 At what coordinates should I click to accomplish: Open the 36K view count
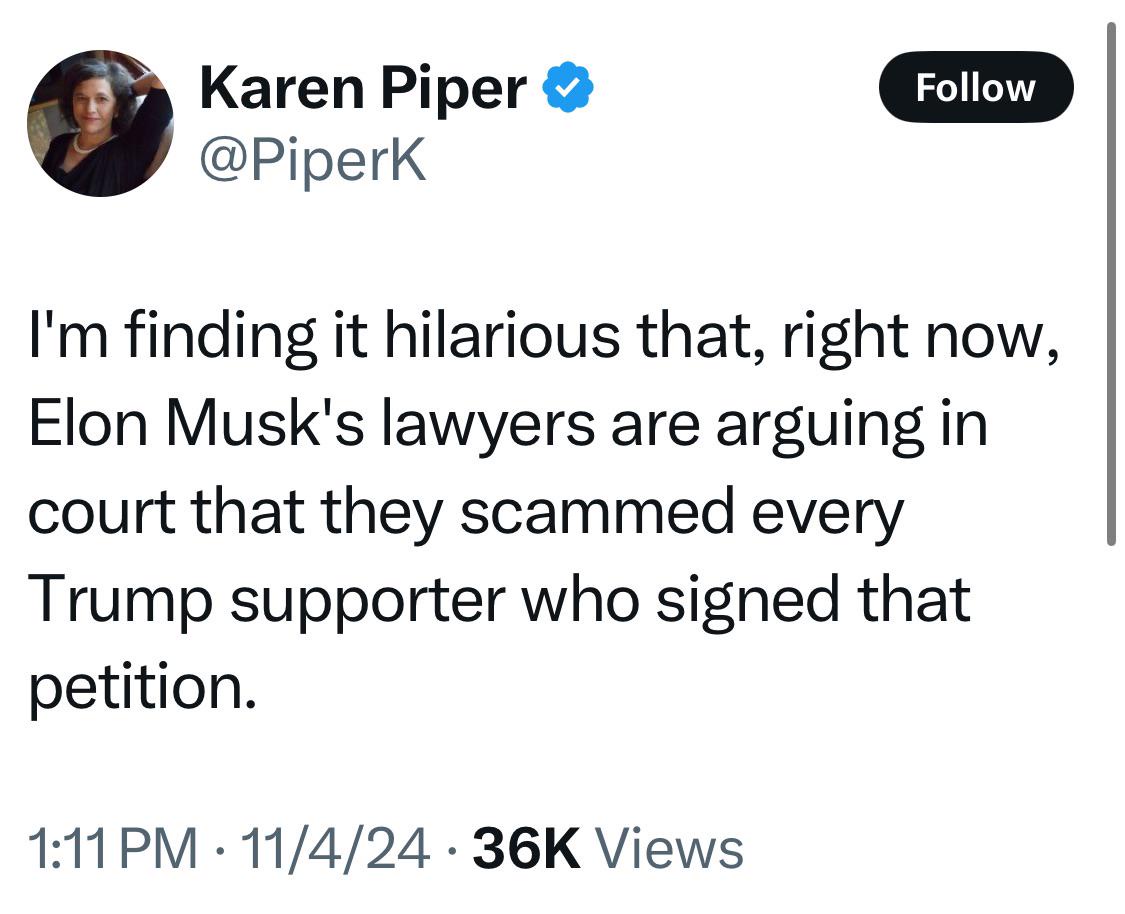tap(526, 849)
